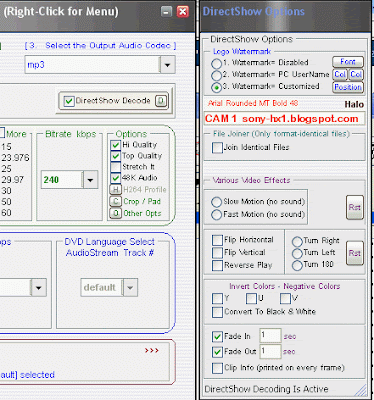Enable the Join Identical Files checkbox
The width and height of the screenshot is (374, 400).
tap(217, 147)
